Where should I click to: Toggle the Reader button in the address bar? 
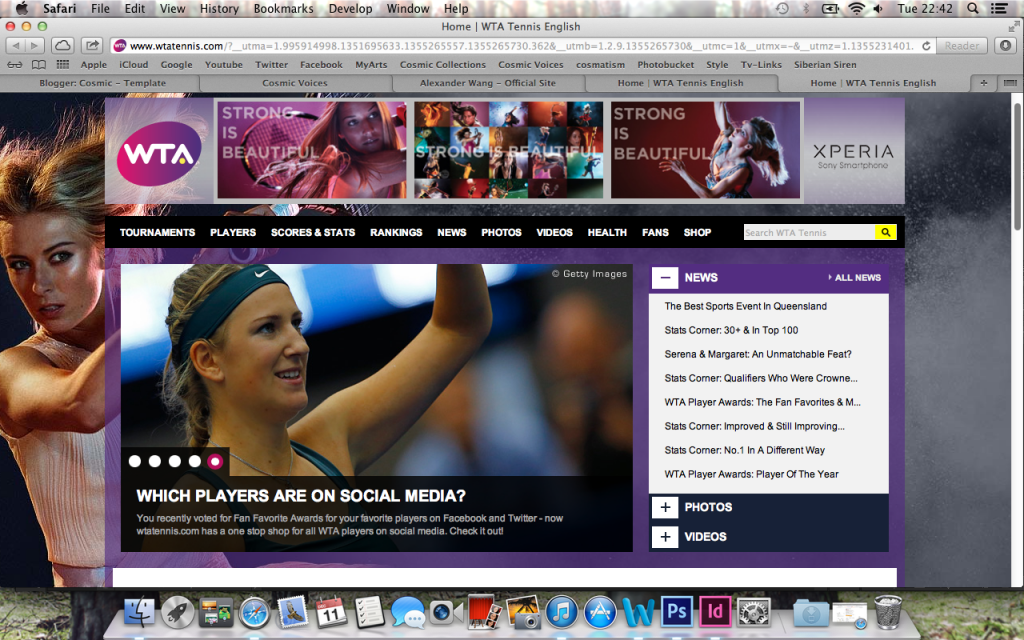pyautogui.click(x=962, y=46)
